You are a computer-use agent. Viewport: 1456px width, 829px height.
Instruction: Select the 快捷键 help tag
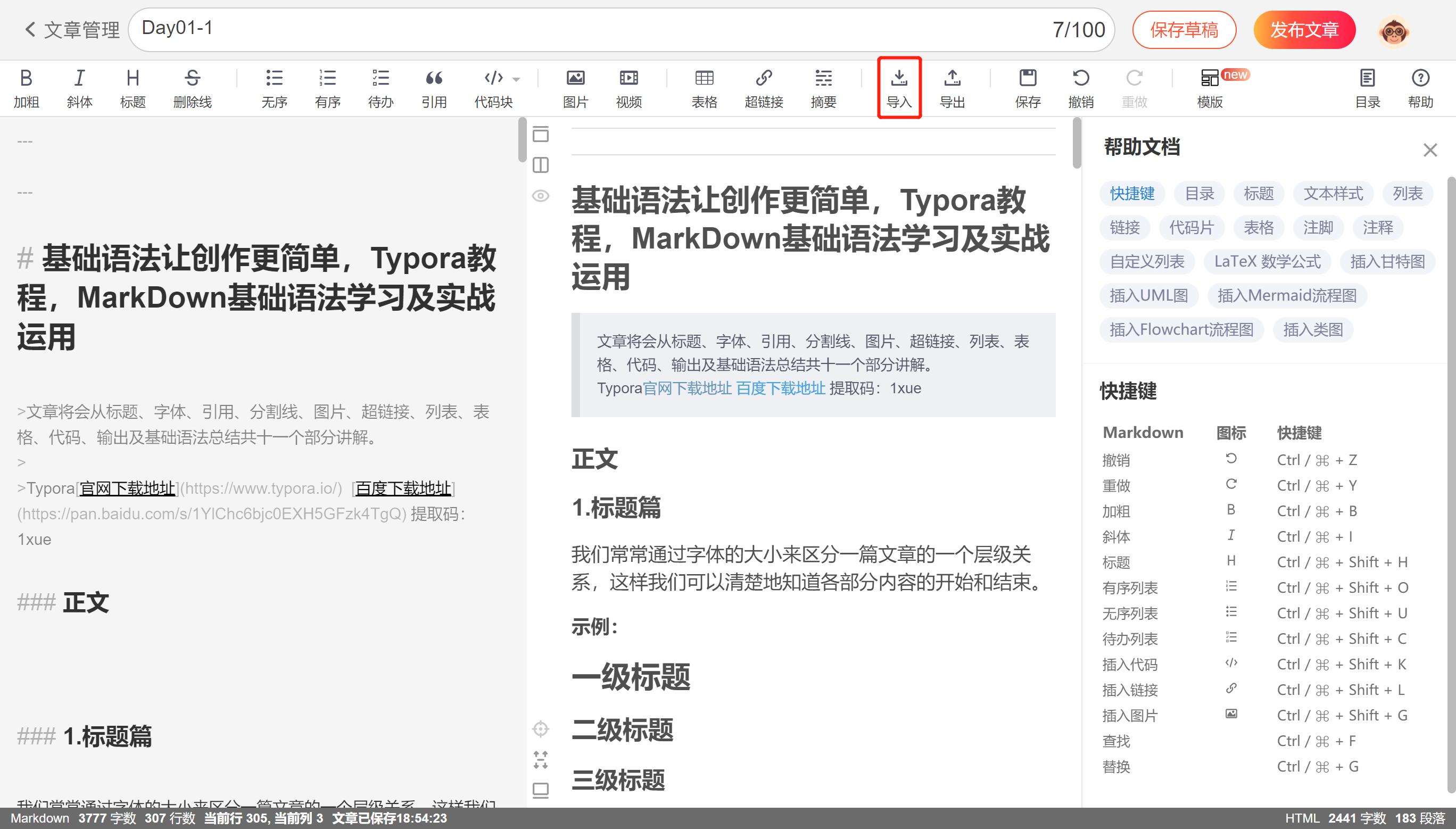[1131, 194]
